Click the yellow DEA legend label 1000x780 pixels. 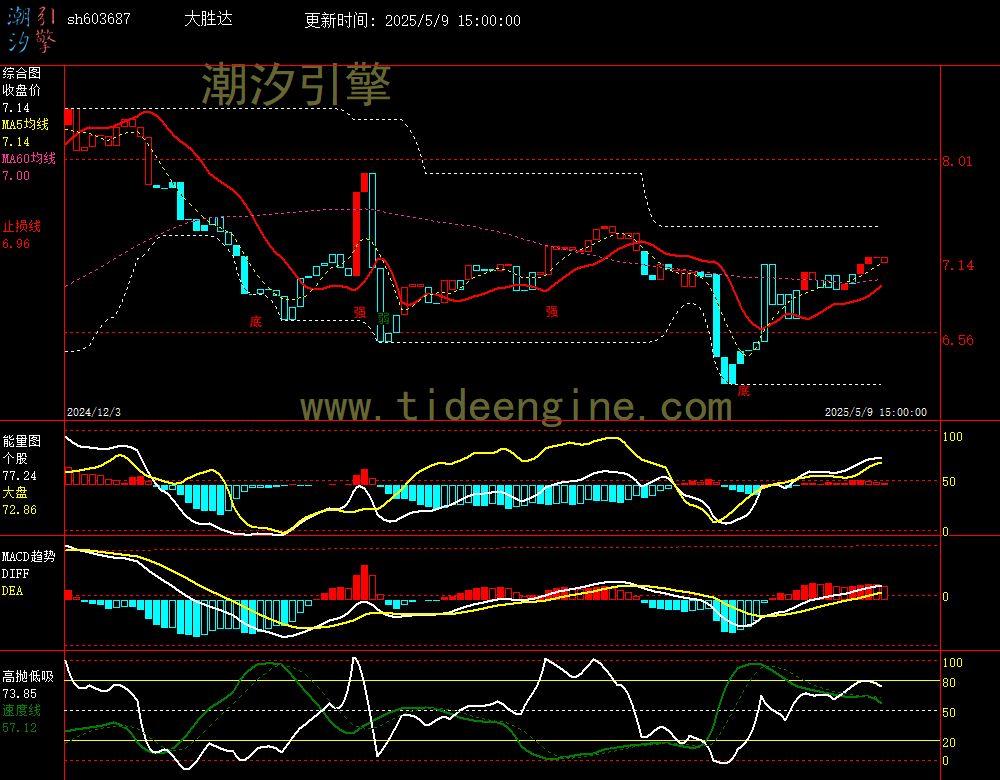point(12,591)
